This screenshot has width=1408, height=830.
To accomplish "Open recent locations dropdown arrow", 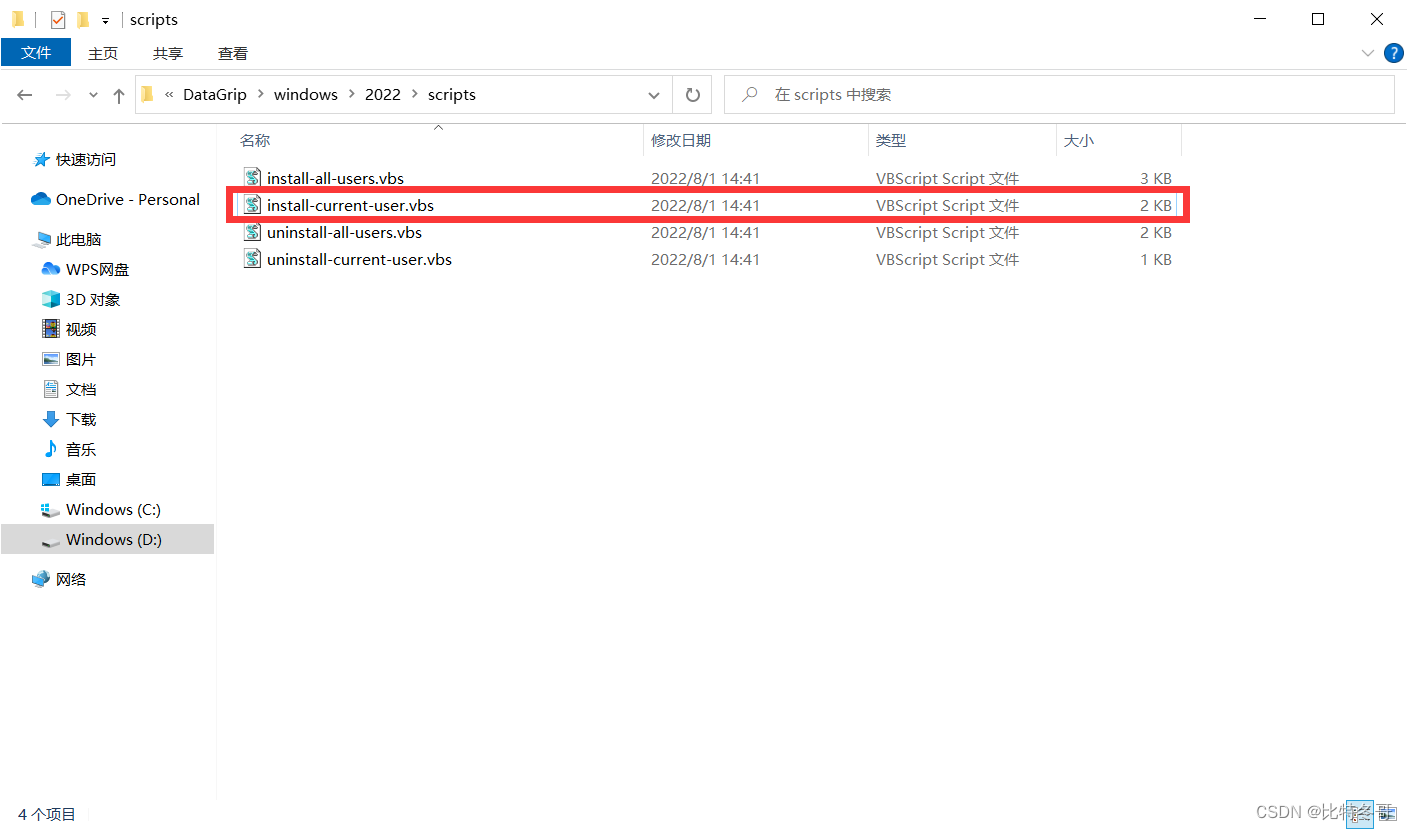I will pyautogui.click(x=94, y=95).
